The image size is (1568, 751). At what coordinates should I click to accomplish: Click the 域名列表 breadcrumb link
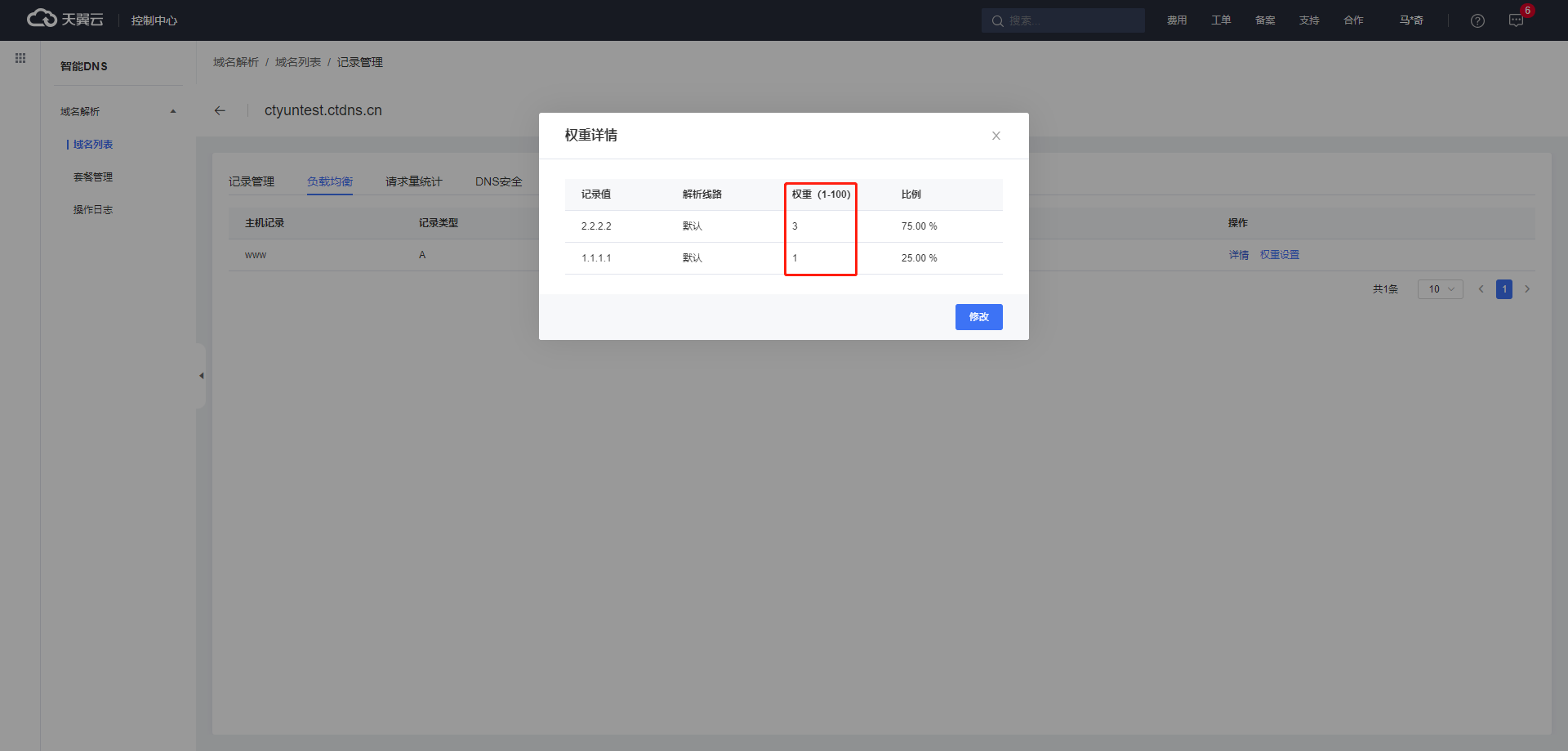click(298, 62)
